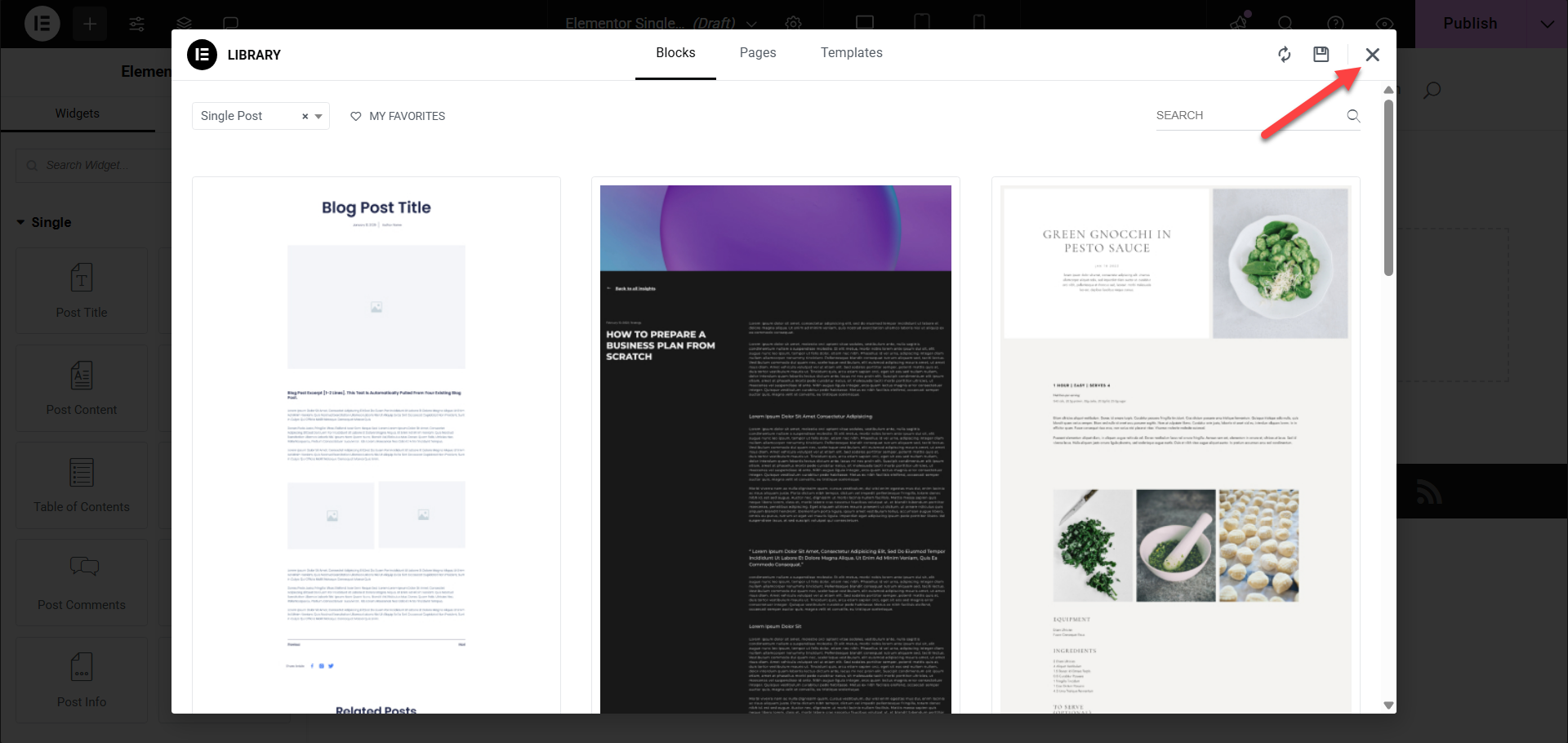Open site settings sliders icon

point(137,24)
